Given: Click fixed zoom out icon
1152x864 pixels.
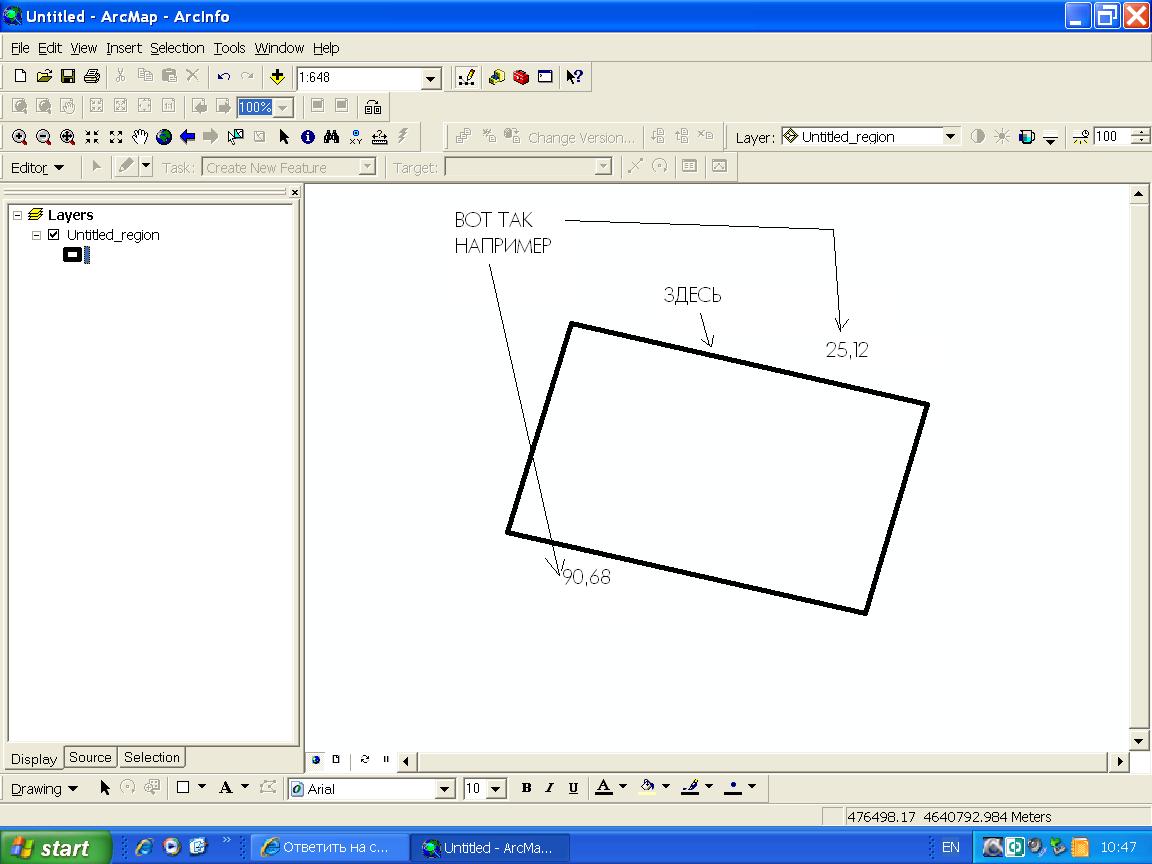Looking at the screenshot, I should (x=116, y=137).
